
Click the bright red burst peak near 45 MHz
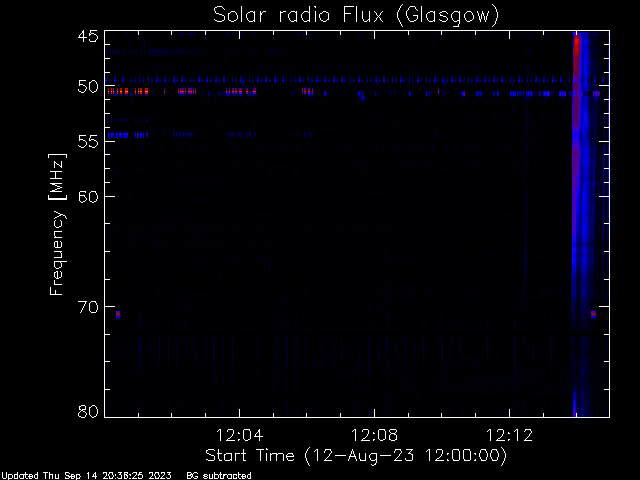pyautogui.click(x=576, y=46)
